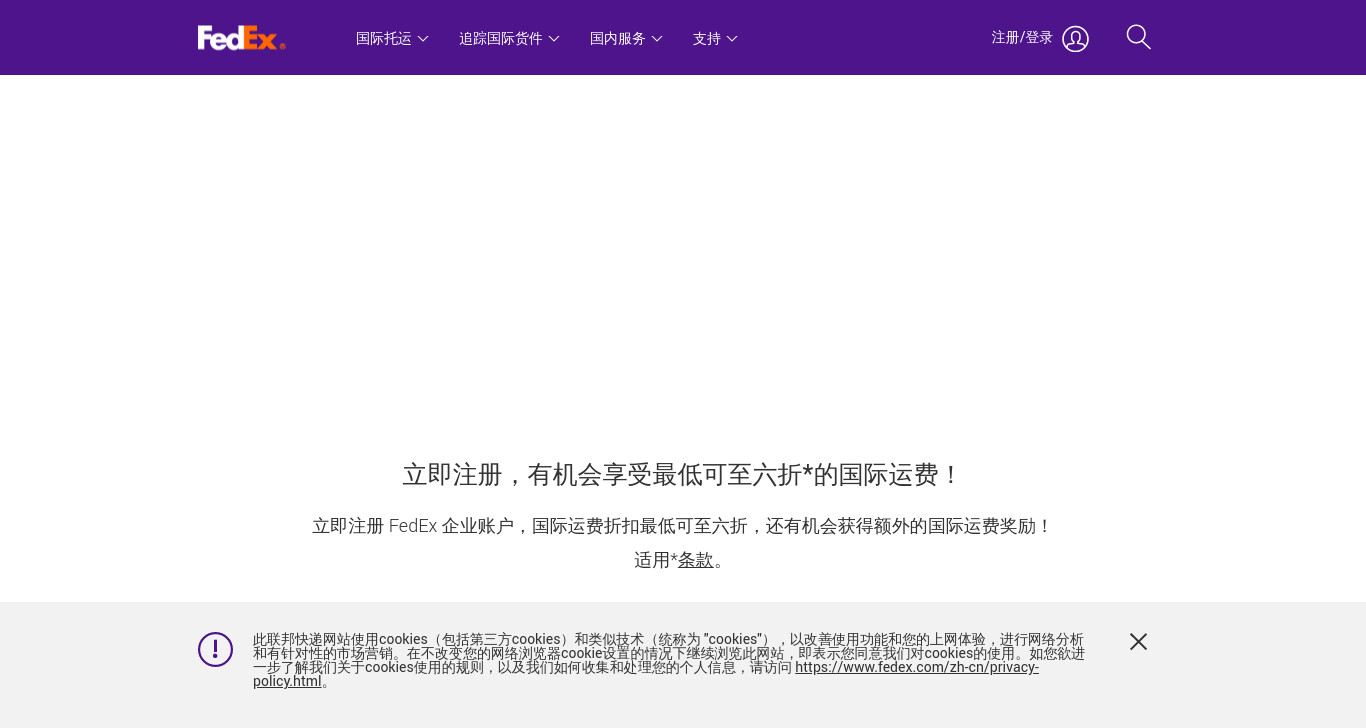Click the heading 立即注册，有机会享受最低可至六折
The image size is (1366, 728).
(x=681, y=474)
